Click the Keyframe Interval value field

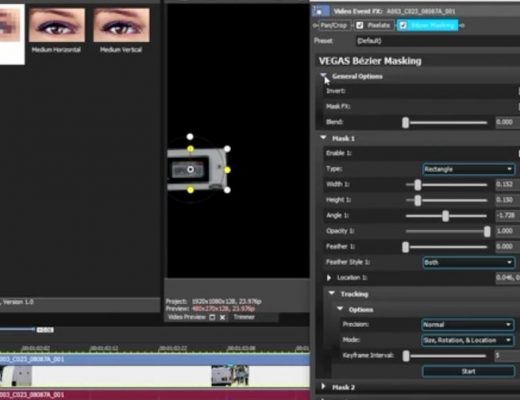click(x=507, y=356)
